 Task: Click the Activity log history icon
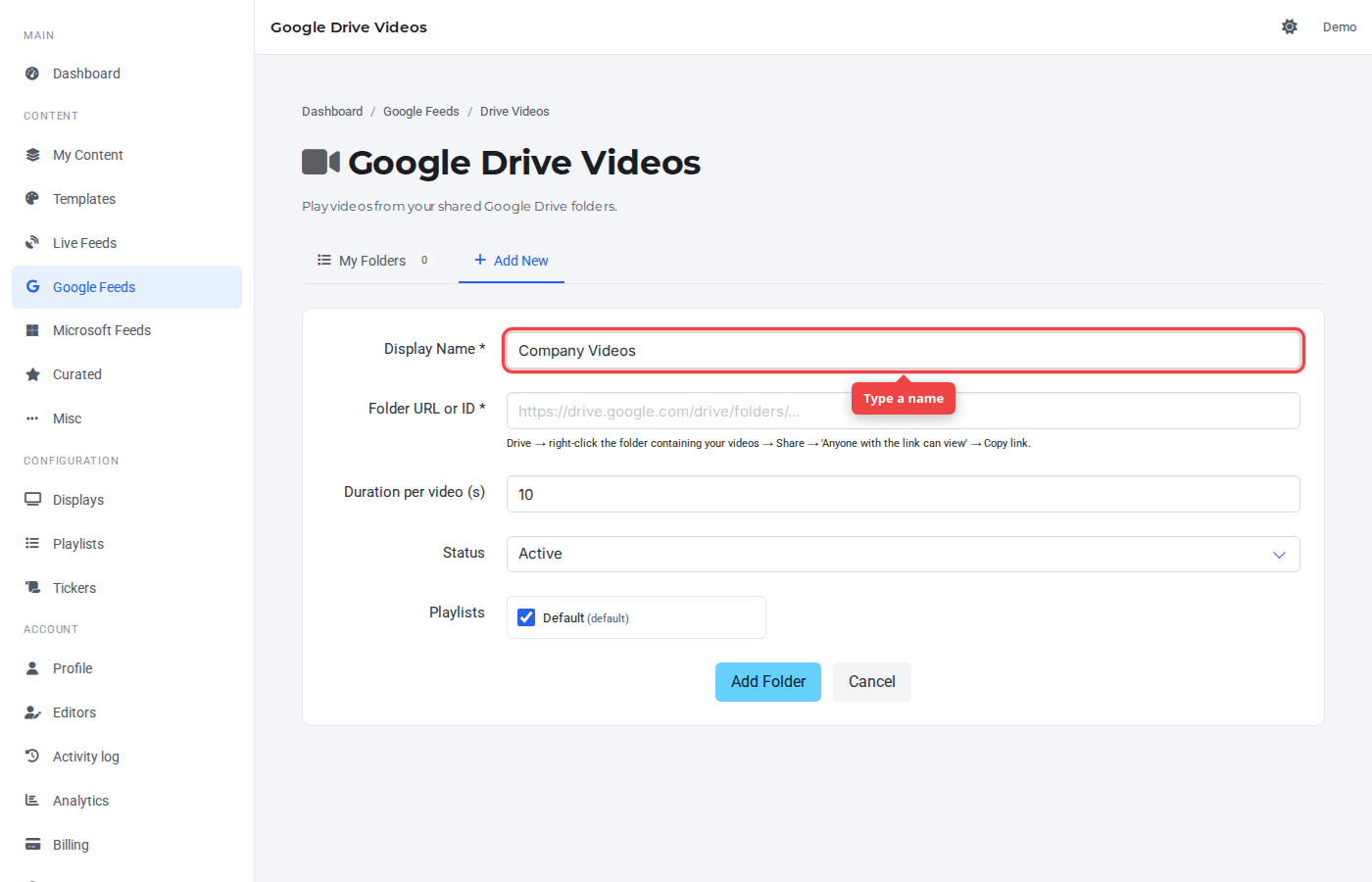[32, 757]
